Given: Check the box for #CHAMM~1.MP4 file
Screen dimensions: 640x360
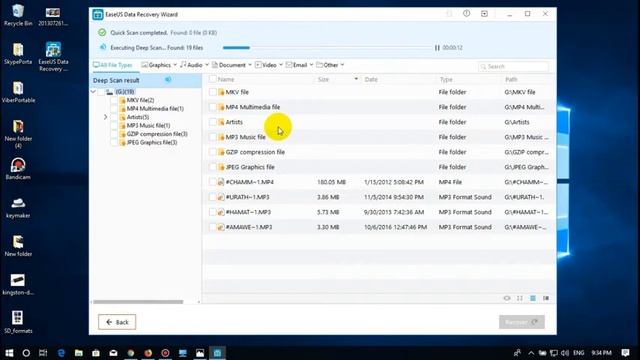Looking at the screenshot, I should [213, 182].
